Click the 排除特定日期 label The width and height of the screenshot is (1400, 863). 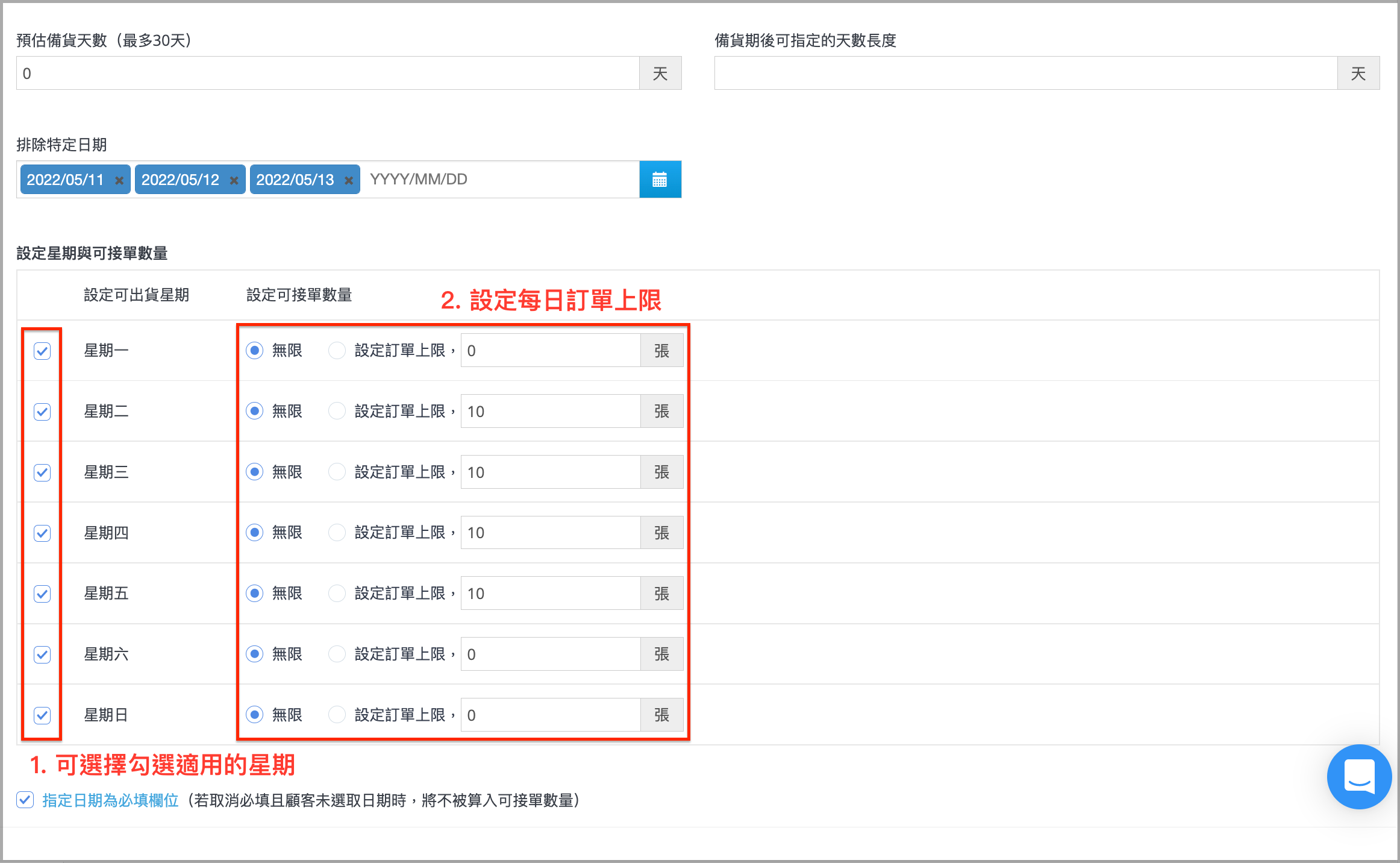point(61,145)
